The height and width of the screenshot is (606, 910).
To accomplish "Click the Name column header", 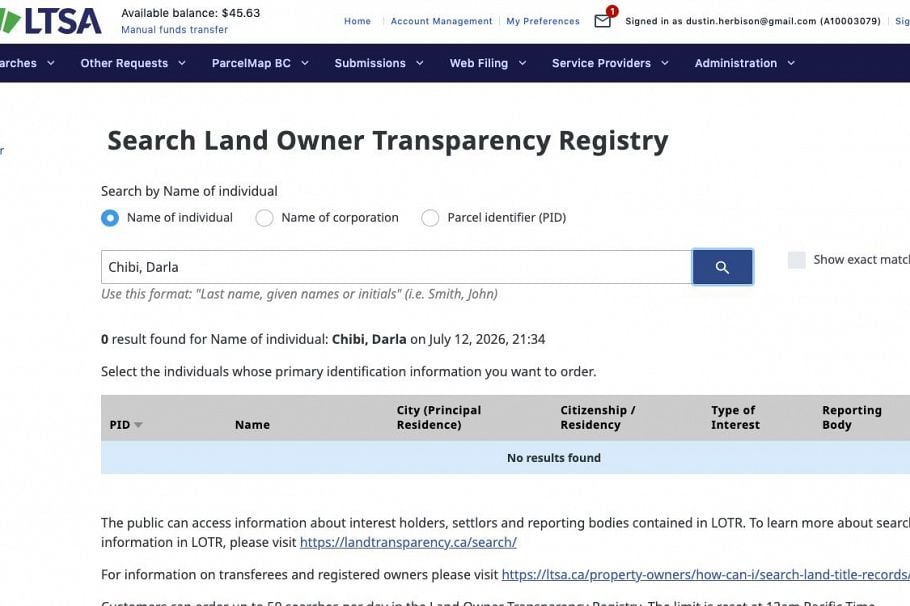I will click(252, 425).
